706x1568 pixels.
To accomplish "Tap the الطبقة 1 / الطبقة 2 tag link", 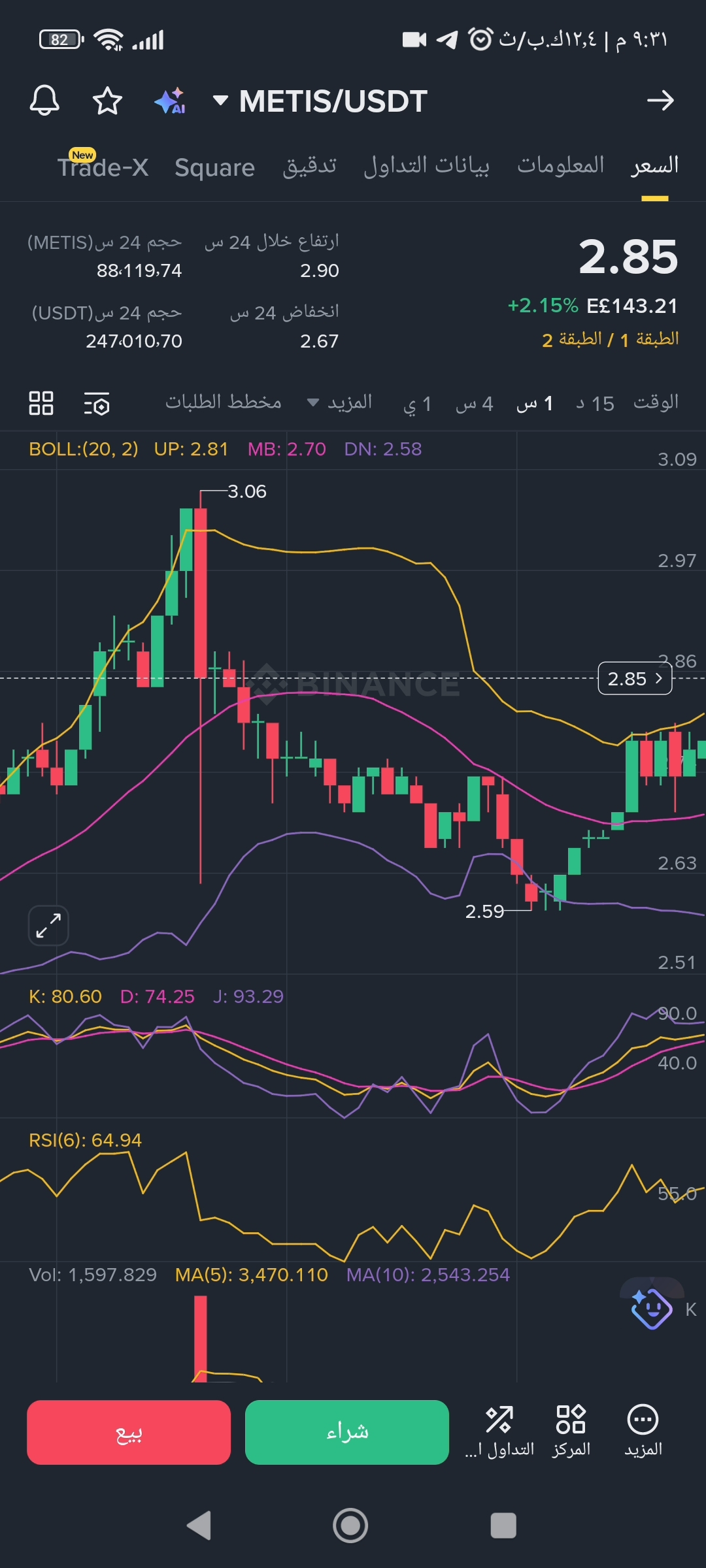I will (610, 340).
